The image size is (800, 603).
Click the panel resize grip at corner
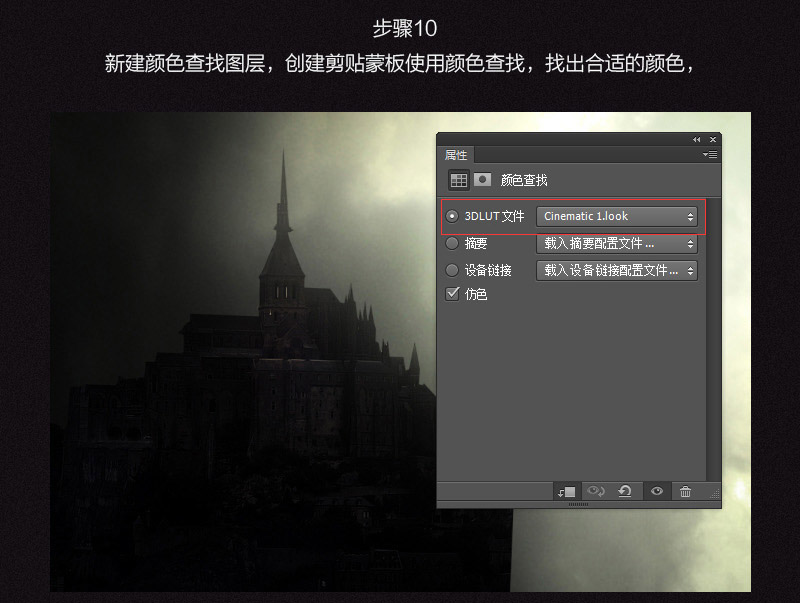tap(715, 493)
